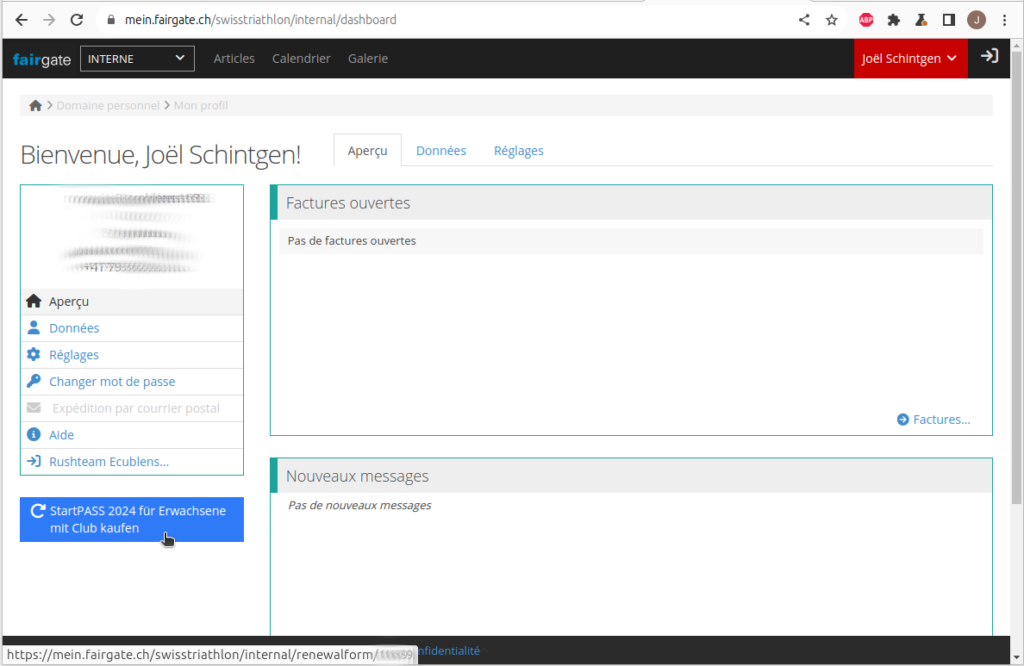
Task: Open the INTERNE dropdown selector
Action: click(137, 59)
